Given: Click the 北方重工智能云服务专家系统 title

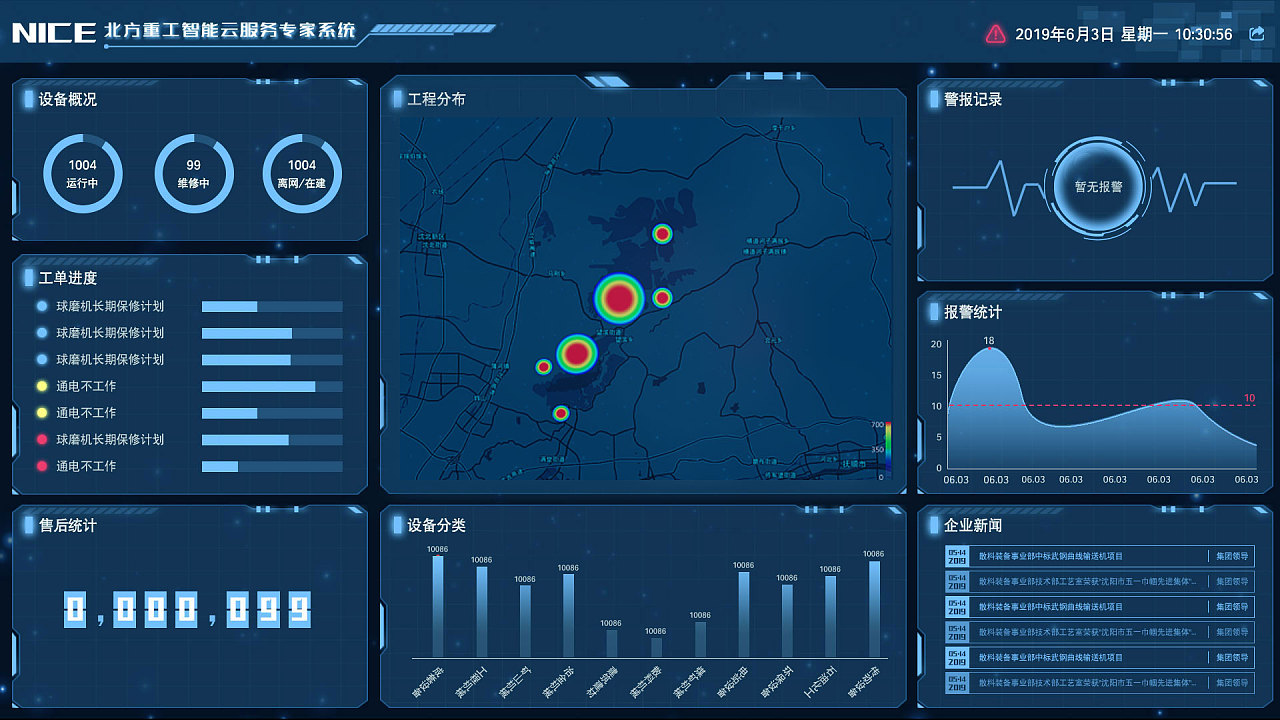Looking at the screenshot, I should pos(230,31).
